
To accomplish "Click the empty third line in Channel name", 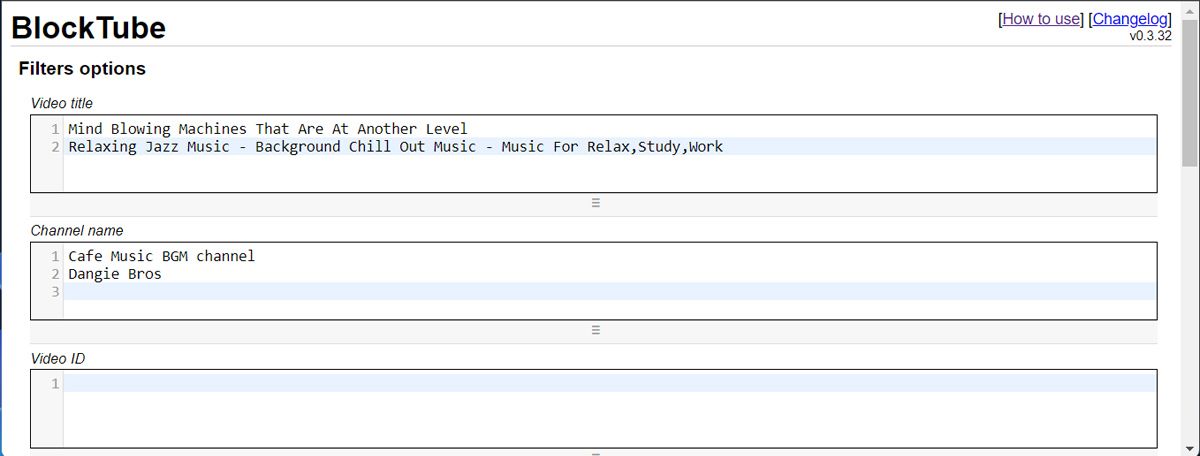I will coord(600,292).
